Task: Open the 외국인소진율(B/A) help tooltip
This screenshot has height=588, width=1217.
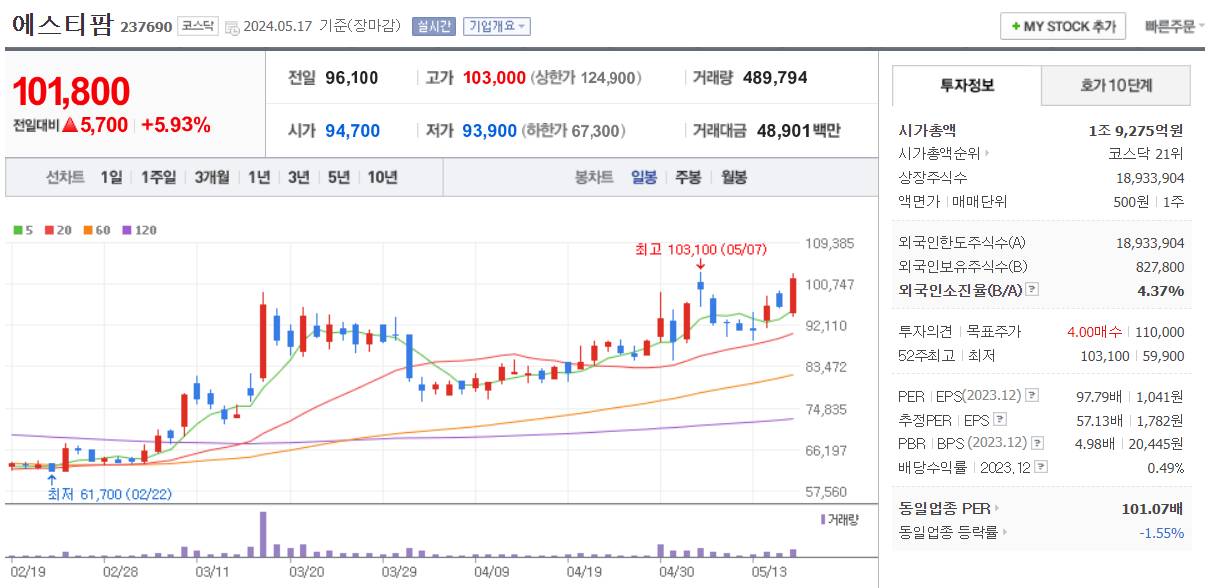Action: pyautogui.click(x=1031, y=291)
